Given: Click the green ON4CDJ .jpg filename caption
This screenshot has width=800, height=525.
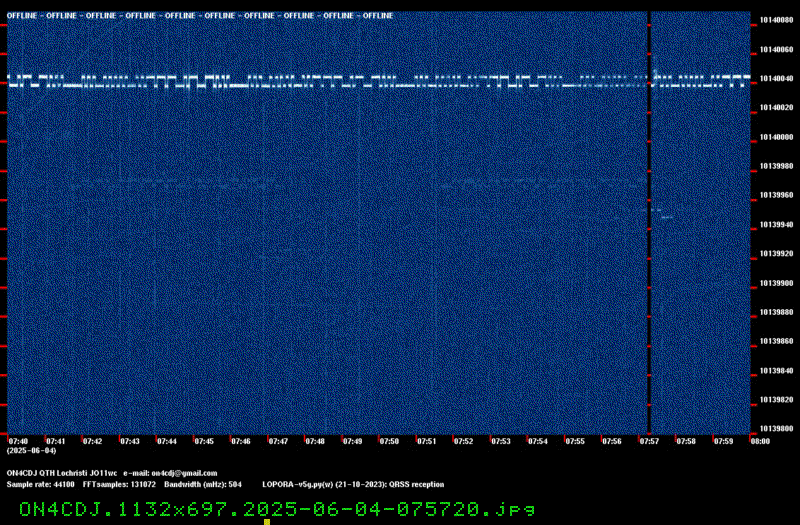Looking at the screenshot, I should [x=277, y=510].
